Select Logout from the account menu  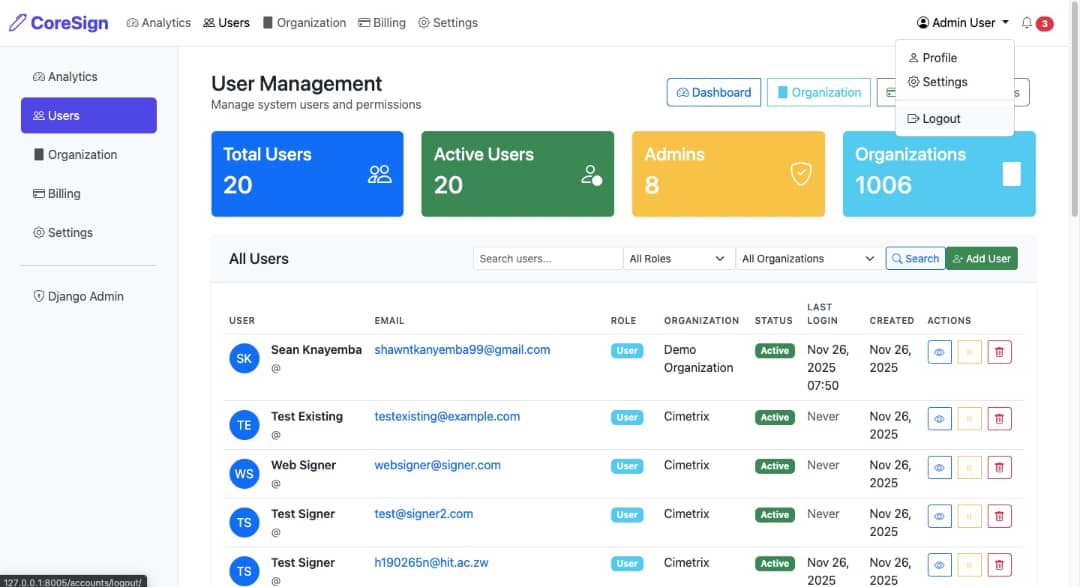[940, 119]
